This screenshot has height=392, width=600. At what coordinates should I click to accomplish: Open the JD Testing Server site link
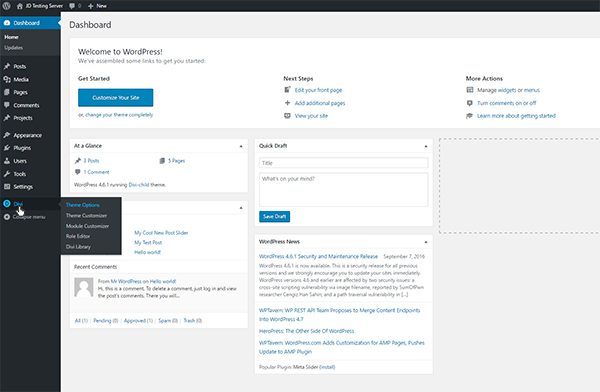(x=40, y=6)
